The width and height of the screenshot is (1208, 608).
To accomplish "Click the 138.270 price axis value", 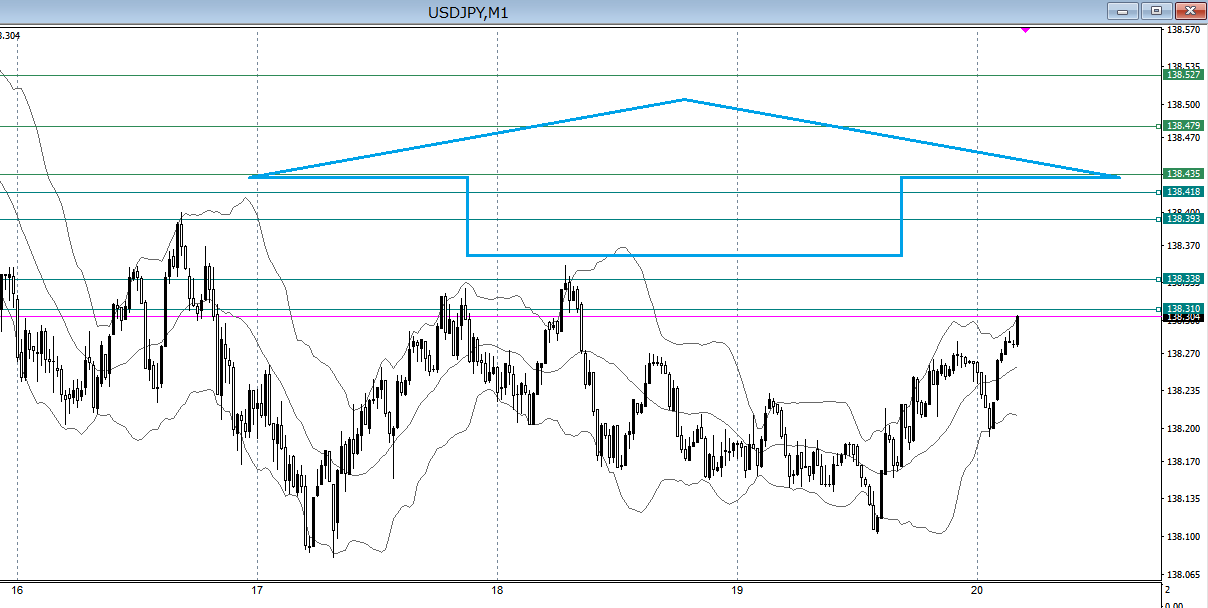I will [1184, 354].
